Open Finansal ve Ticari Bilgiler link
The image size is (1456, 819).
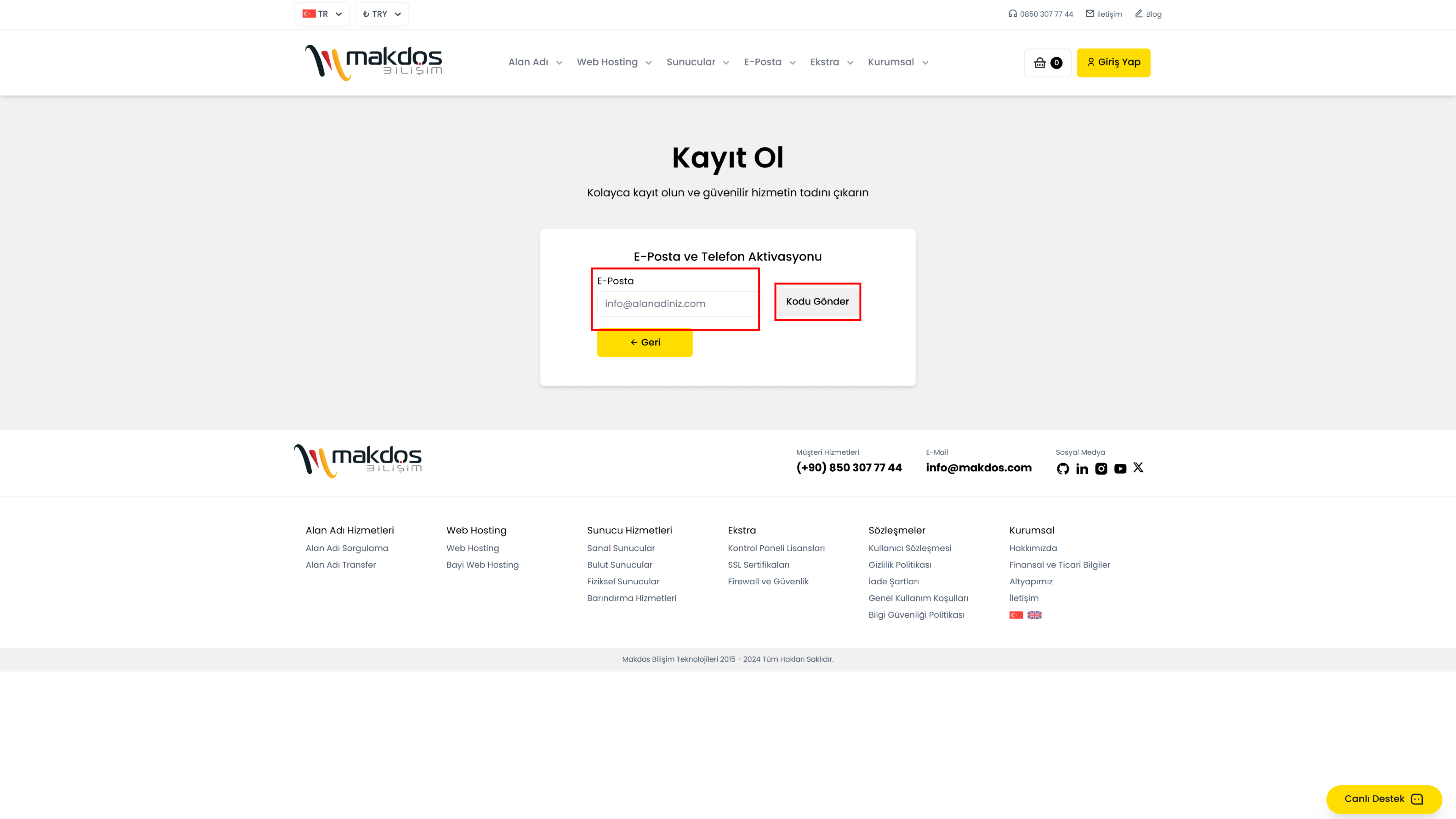(1059, 565)
